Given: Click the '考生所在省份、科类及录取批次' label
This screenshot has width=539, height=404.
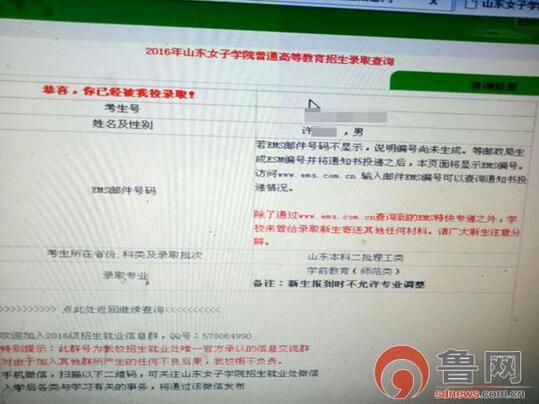Looking at the screenshot, I should (x=124, y=254).
